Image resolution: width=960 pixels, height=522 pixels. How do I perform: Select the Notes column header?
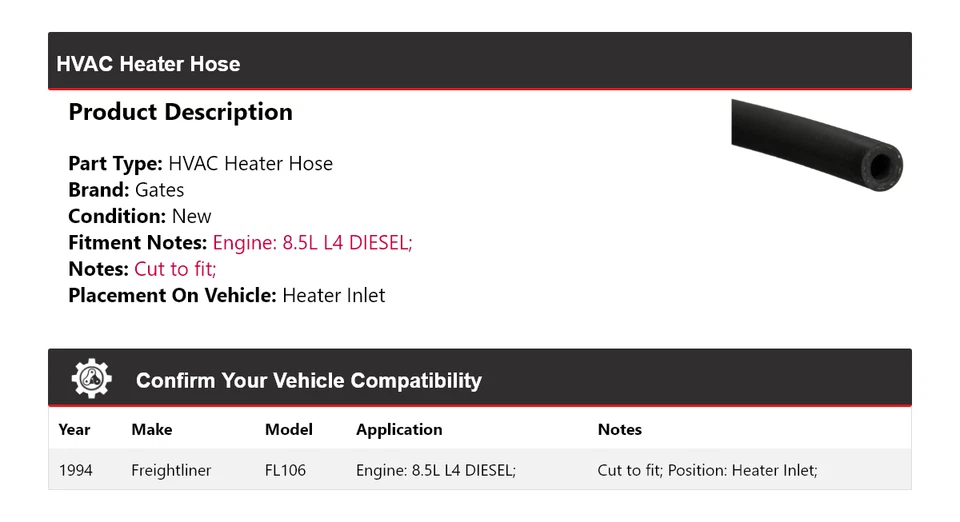(x=619, y=429)
